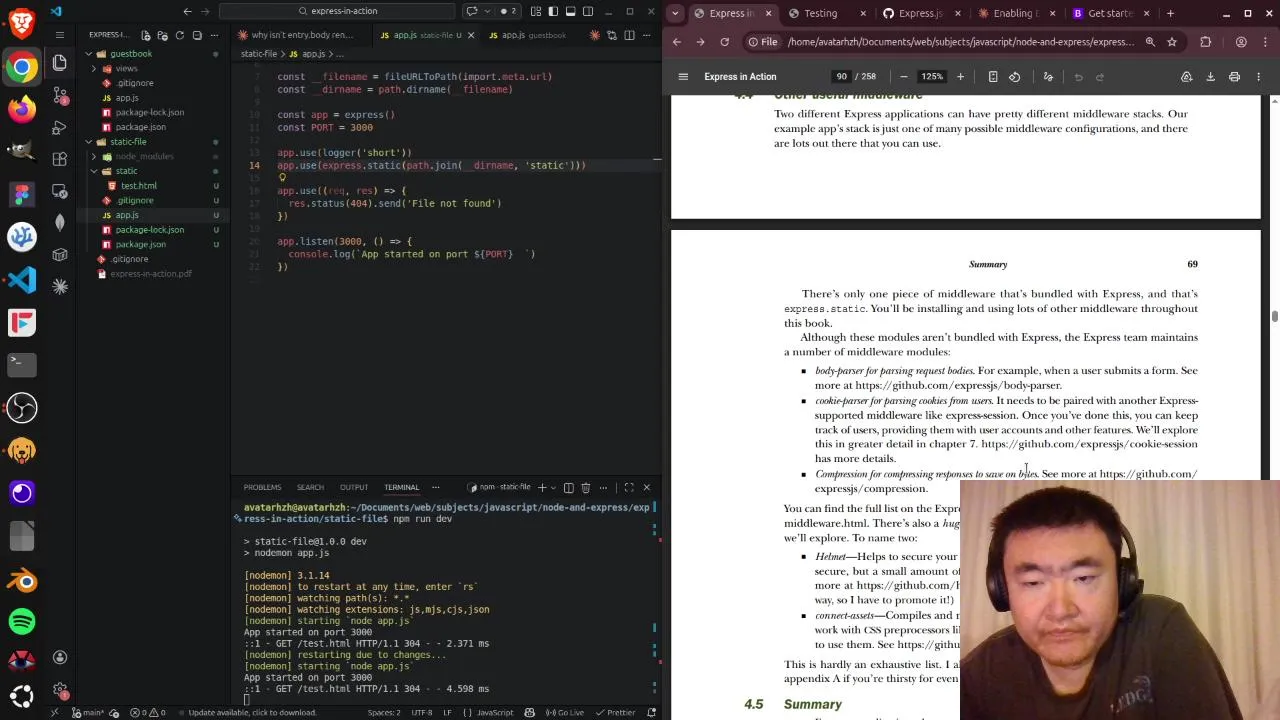Image resolution: width=1280 pixels, height=720 pixels.
Task: Maximize the terminal panel size
Action: (x=629, y=487)
